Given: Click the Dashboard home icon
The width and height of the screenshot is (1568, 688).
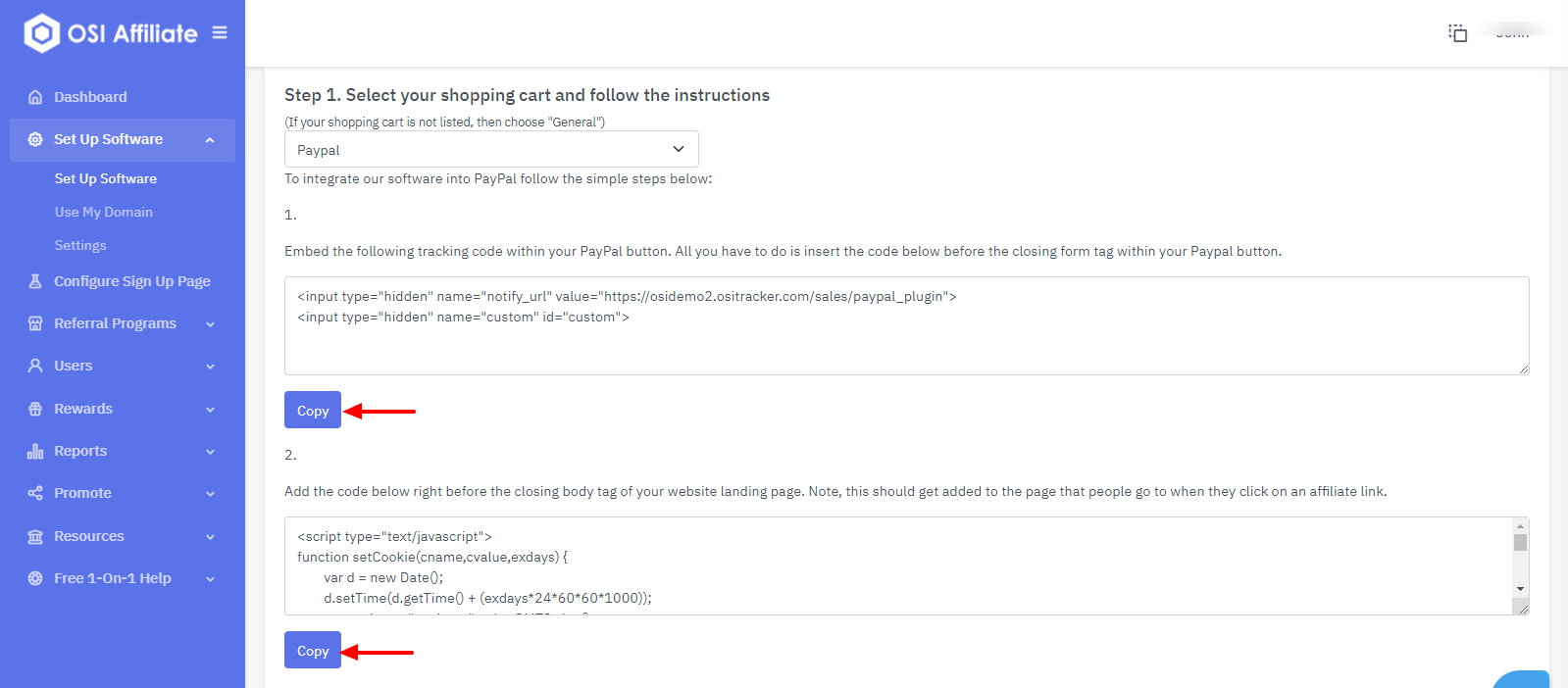Looking at the screenshot, I should [35, 97].
